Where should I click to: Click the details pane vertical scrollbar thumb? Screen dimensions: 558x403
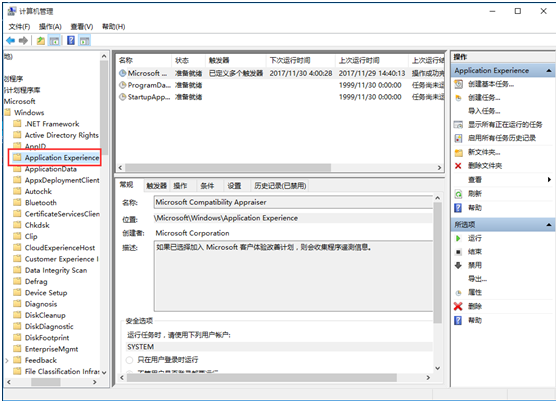tap(437, 263)
